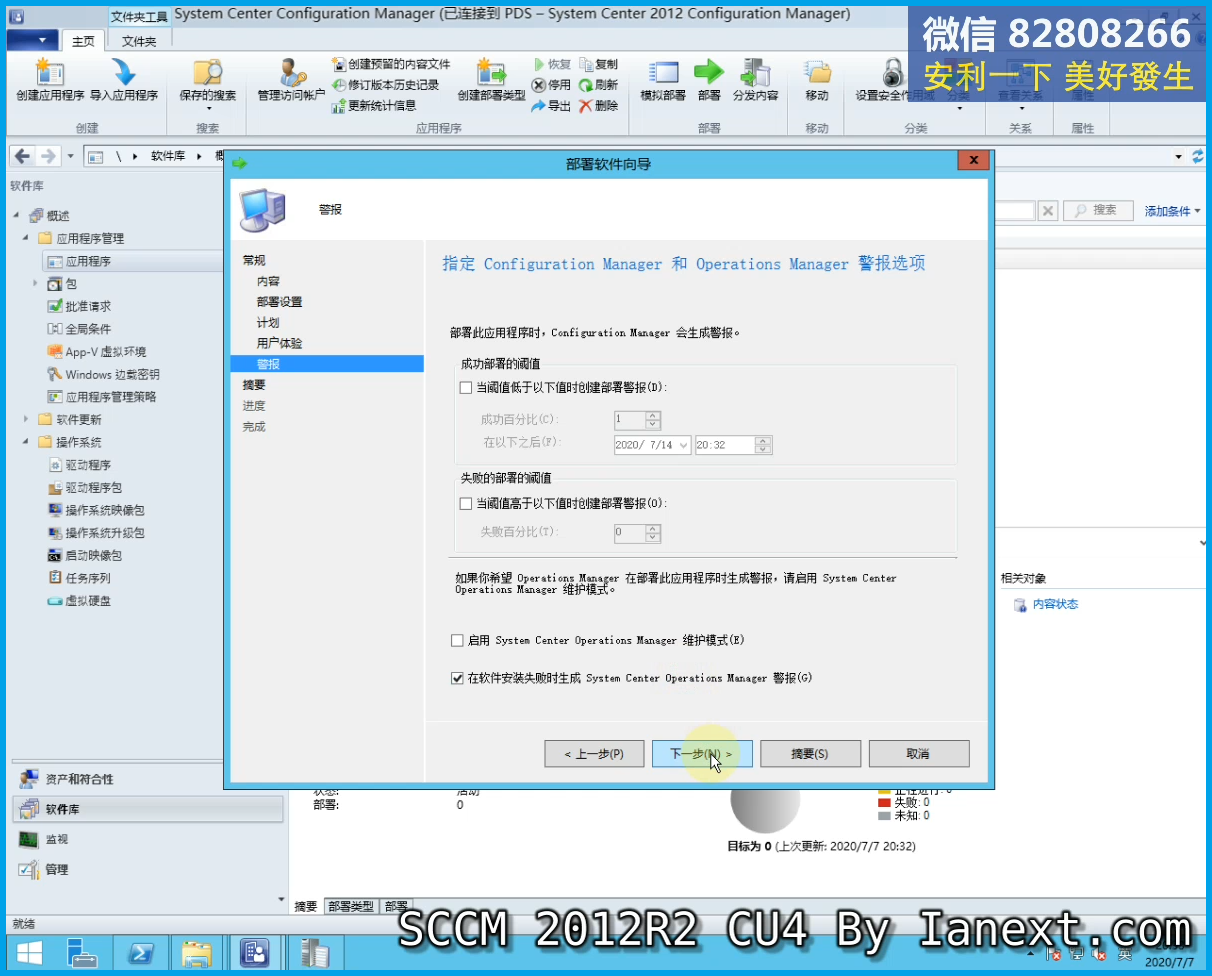Uncheck 在软件安装失败时生成 Operations Manager 警报
Viewport: 1212px width, 976px height.
tap(457, 678)
